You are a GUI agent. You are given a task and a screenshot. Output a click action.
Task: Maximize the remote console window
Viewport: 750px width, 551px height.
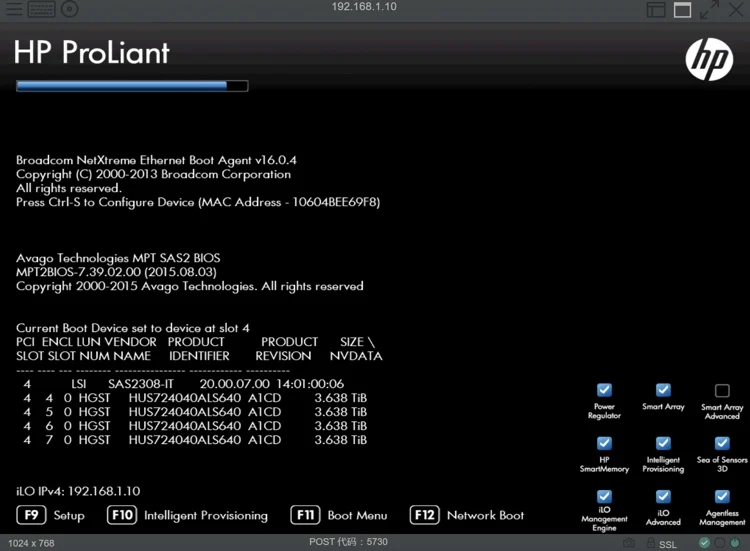[x=682, y=10]
